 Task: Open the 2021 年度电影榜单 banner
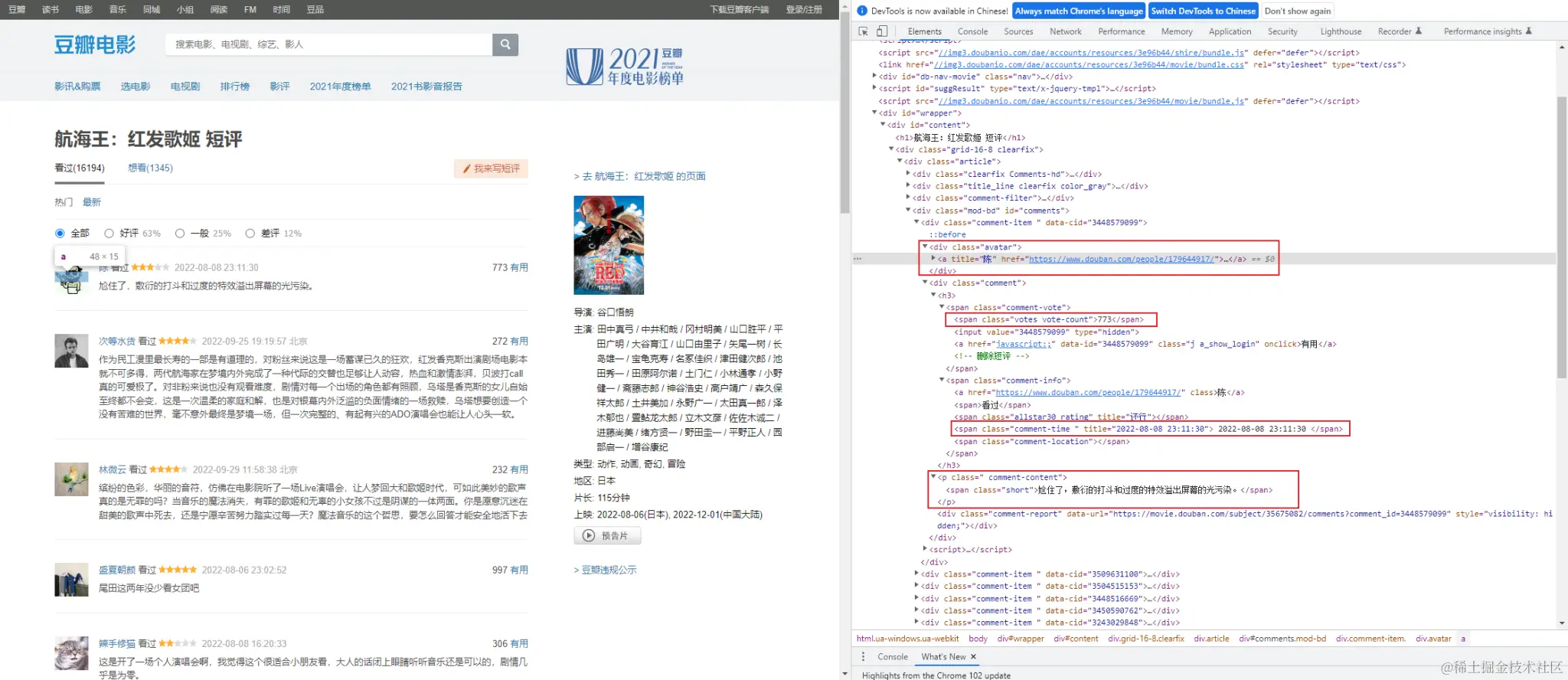click(x=625, y=66)
